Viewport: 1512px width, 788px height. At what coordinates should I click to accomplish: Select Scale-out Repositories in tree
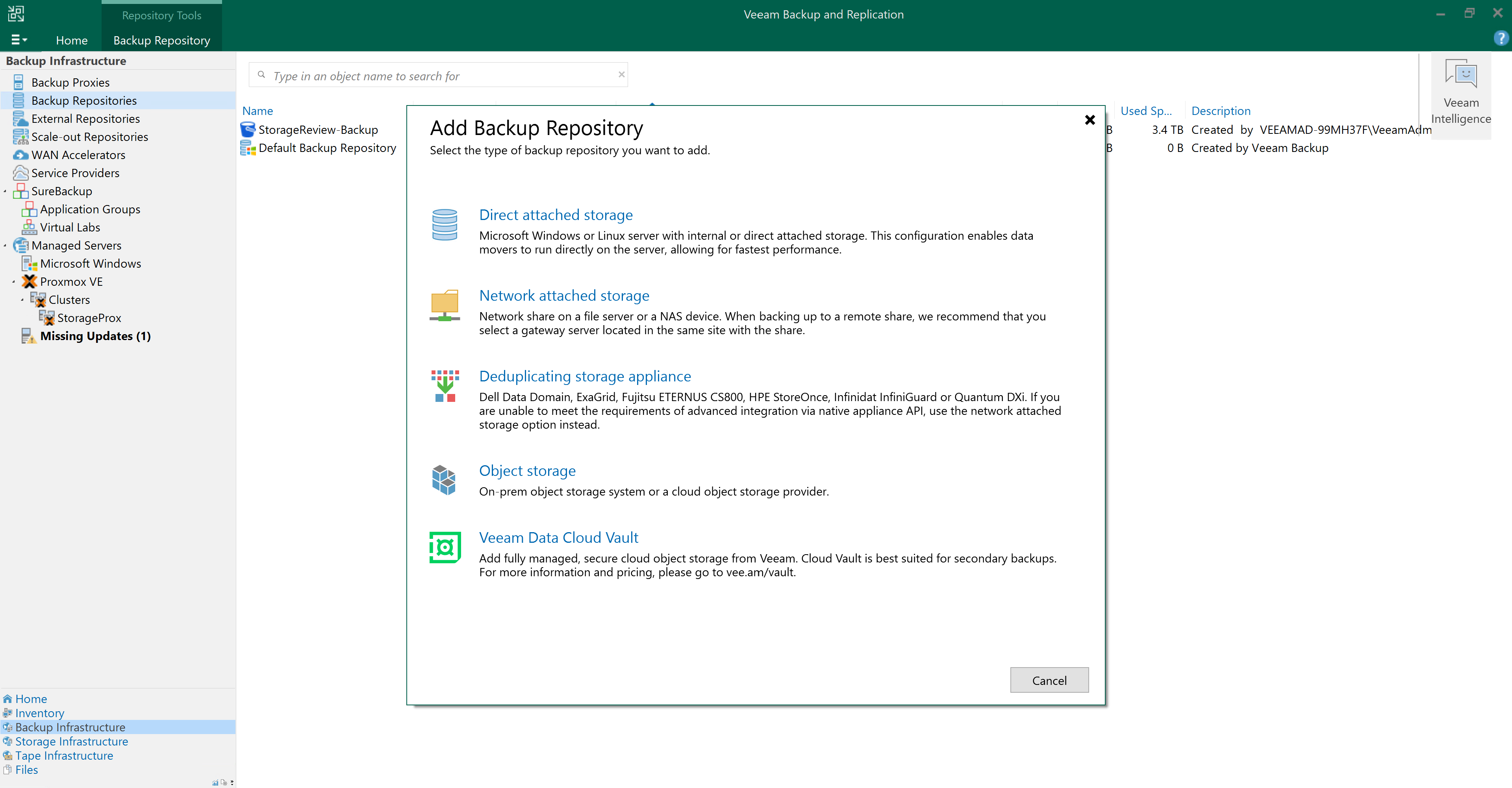(x=89, y=137)
